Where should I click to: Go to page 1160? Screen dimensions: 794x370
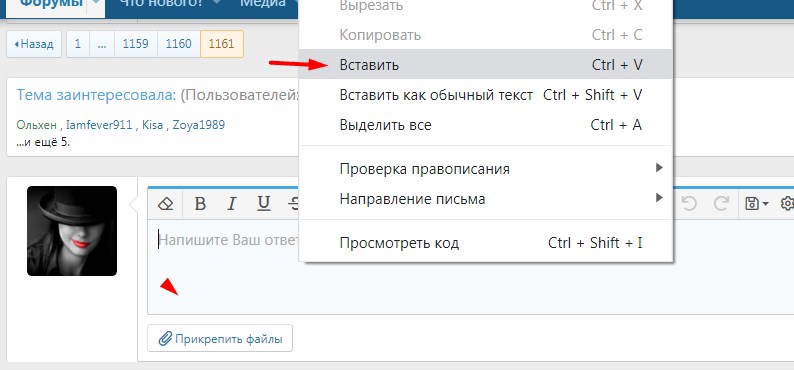point(179,44)
